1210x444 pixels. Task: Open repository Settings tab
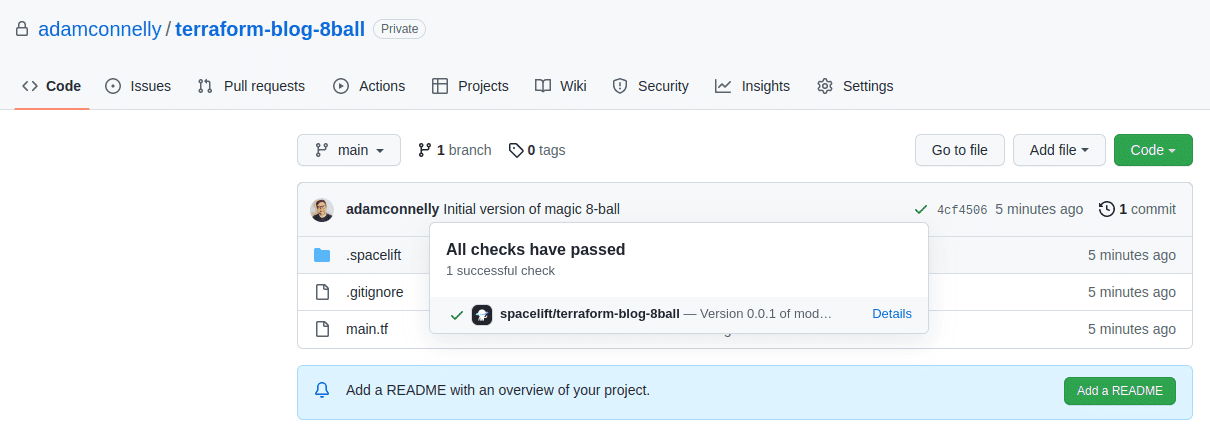[x=855, y=86]
